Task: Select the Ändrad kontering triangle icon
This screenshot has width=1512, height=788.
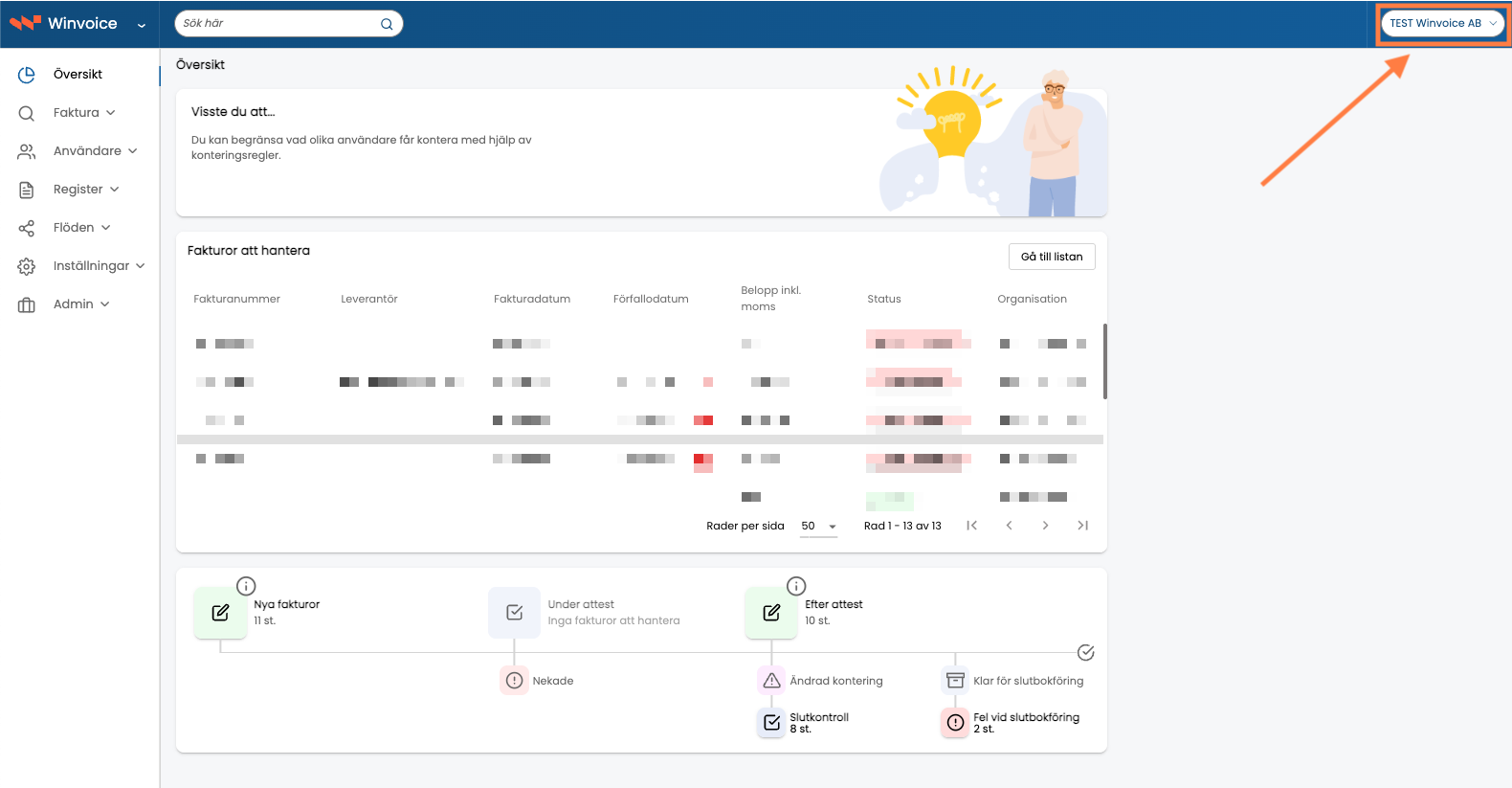Action: click(x=771, y=681)
